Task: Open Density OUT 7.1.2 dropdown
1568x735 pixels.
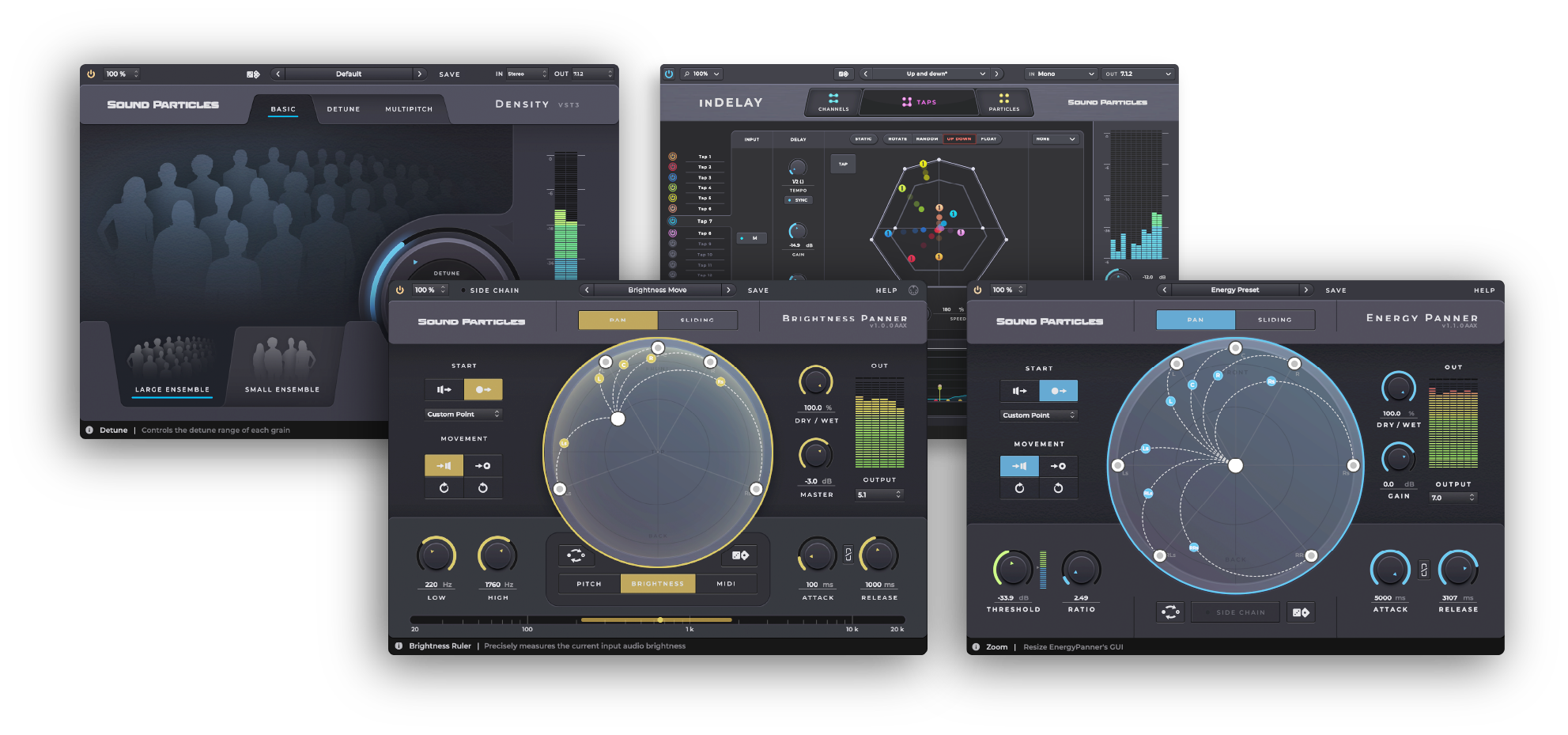Action: pyautogui.click(x=592, y=74)
